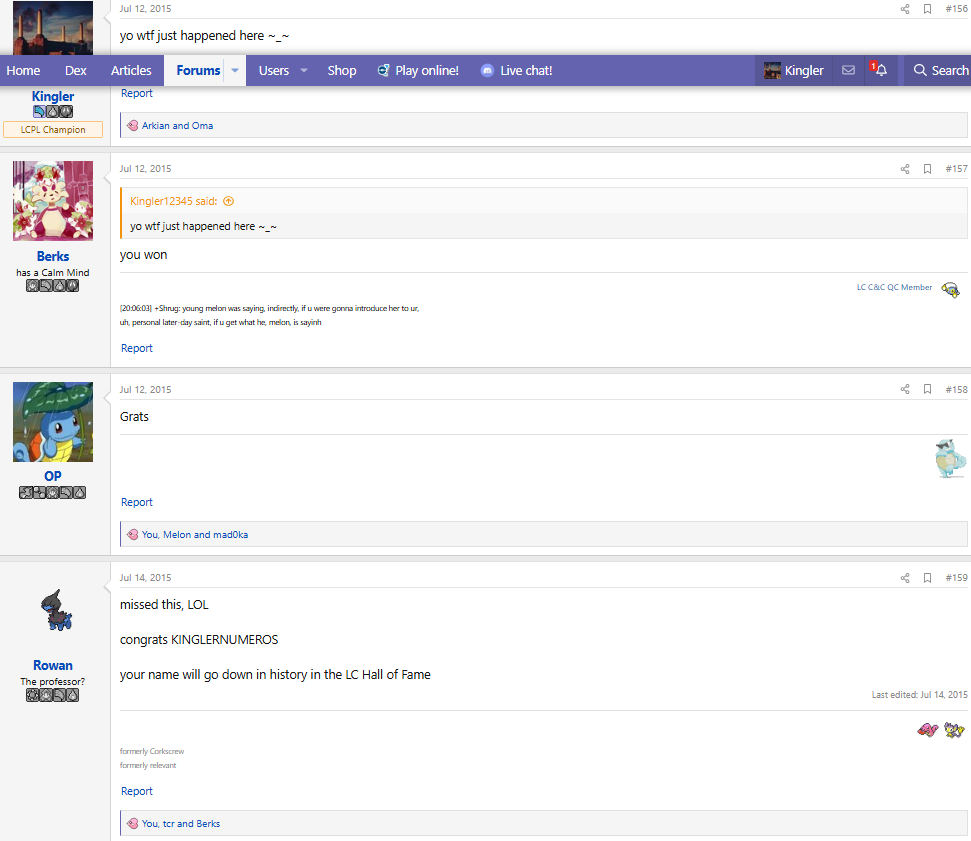The height and width of the screenshot is (841, 971).
Task: Expand the Forums dropdown arrow
Action: point(235,71)
